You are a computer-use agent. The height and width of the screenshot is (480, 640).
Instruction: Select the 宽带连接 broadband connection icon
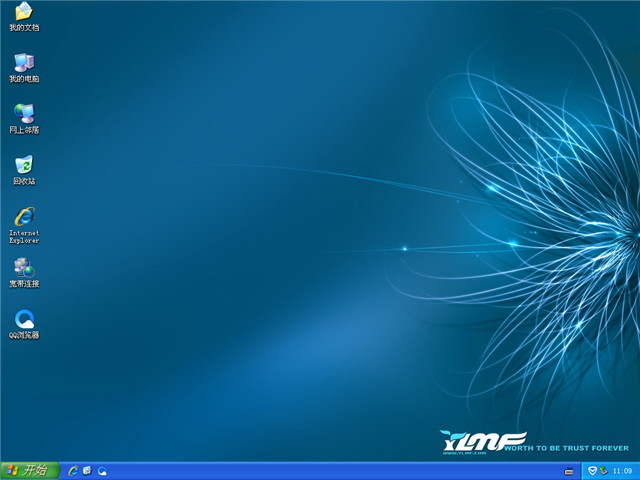(24, 267)
